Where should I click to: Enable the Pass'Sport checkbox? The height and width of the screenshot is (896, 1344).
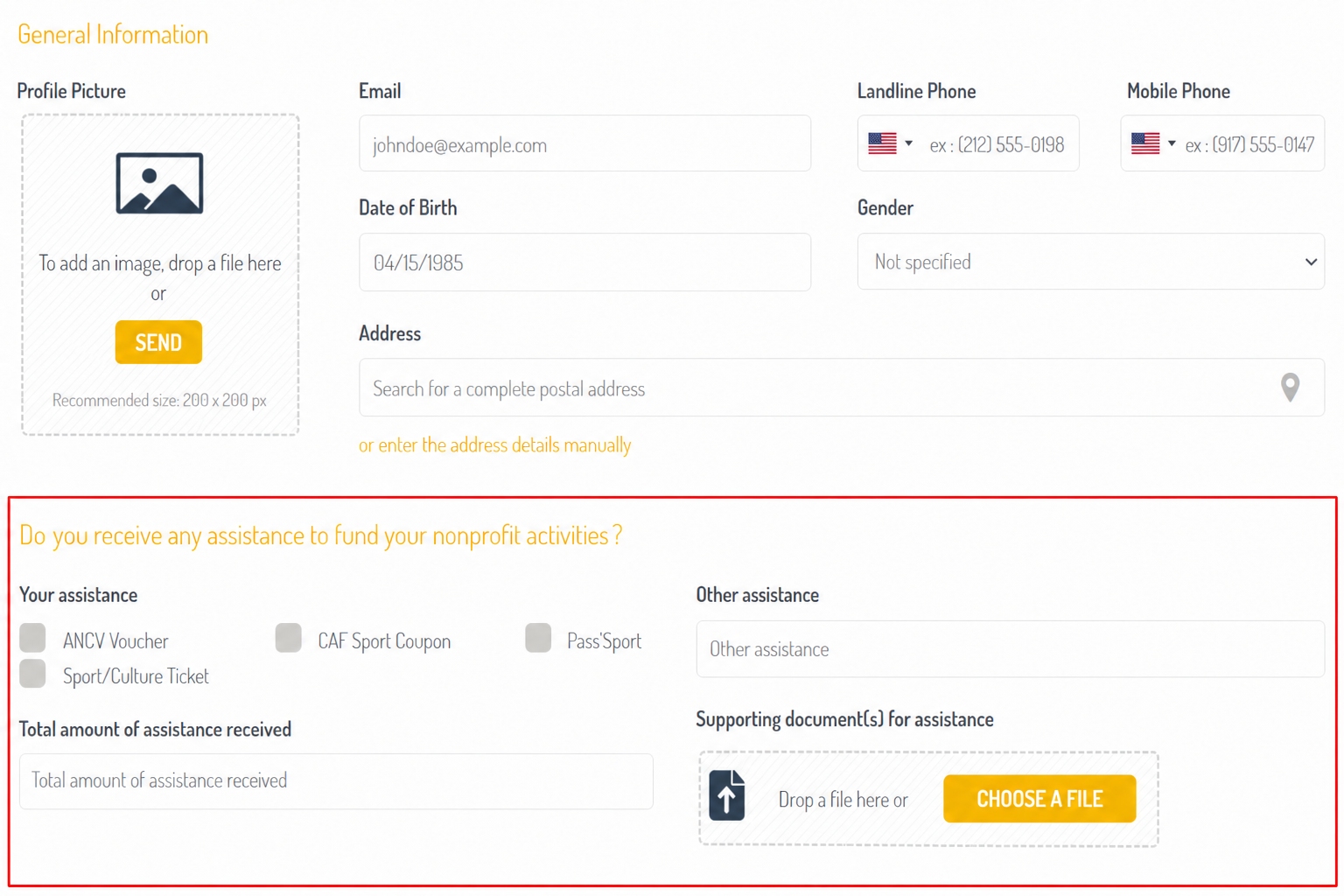(538, 638)
